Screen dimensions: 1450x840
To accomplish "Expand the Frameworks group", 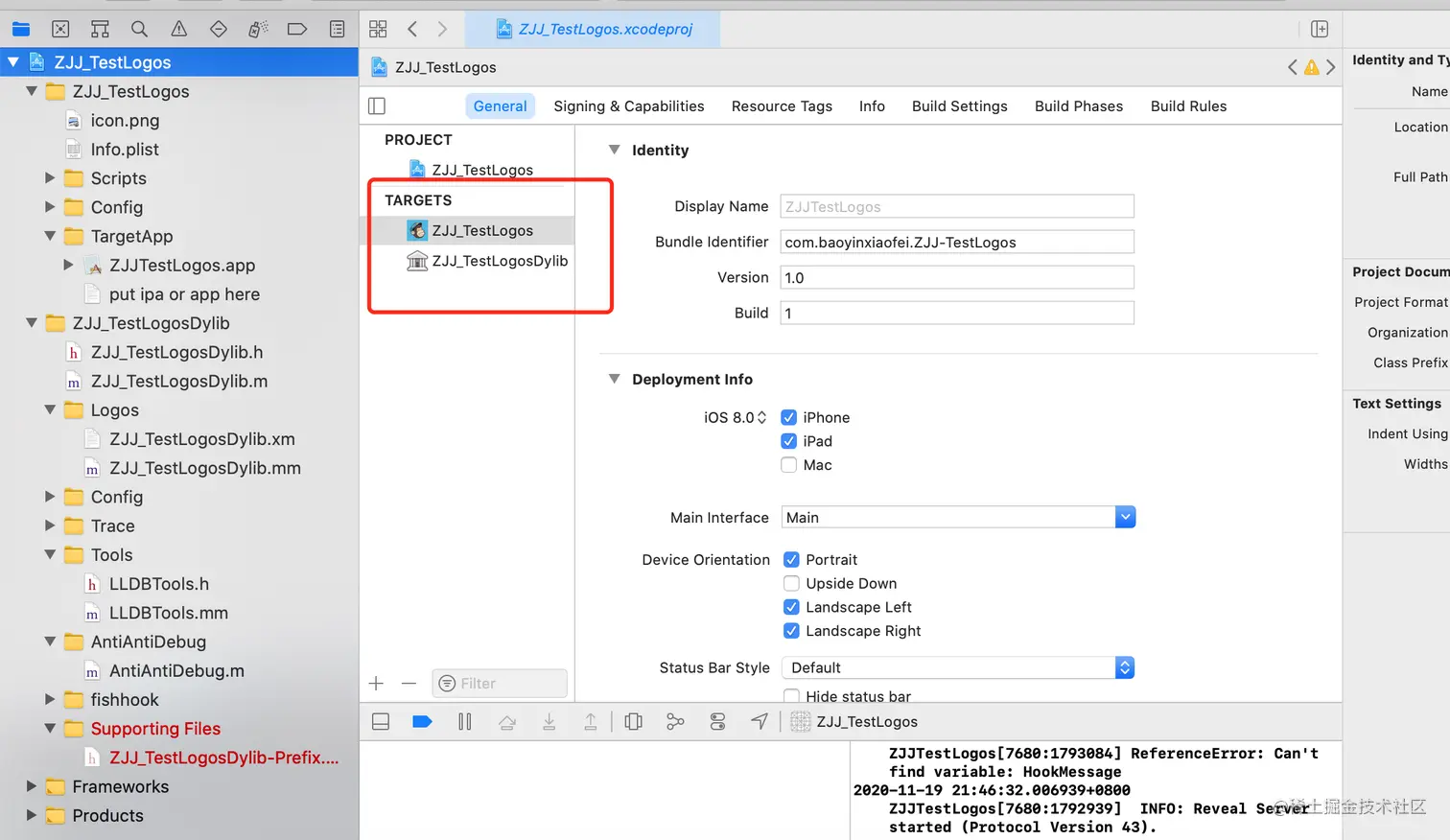I will click(32, 786).
